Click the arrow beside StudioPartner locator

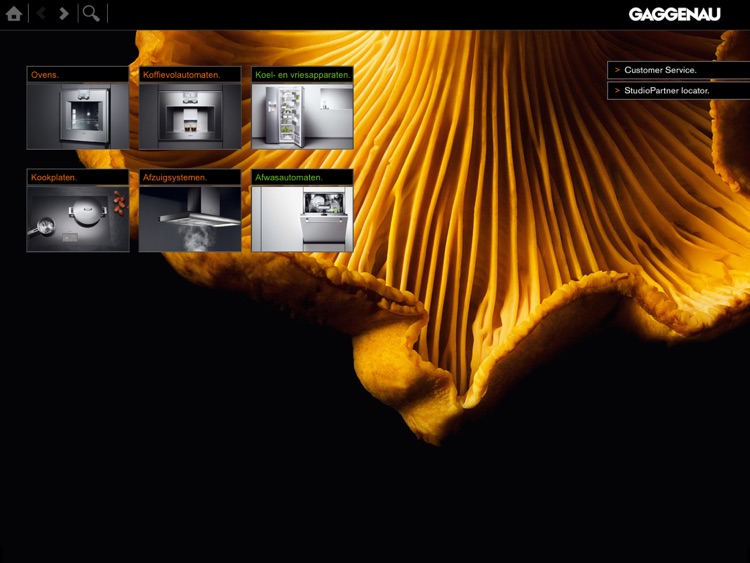[617, 91]
